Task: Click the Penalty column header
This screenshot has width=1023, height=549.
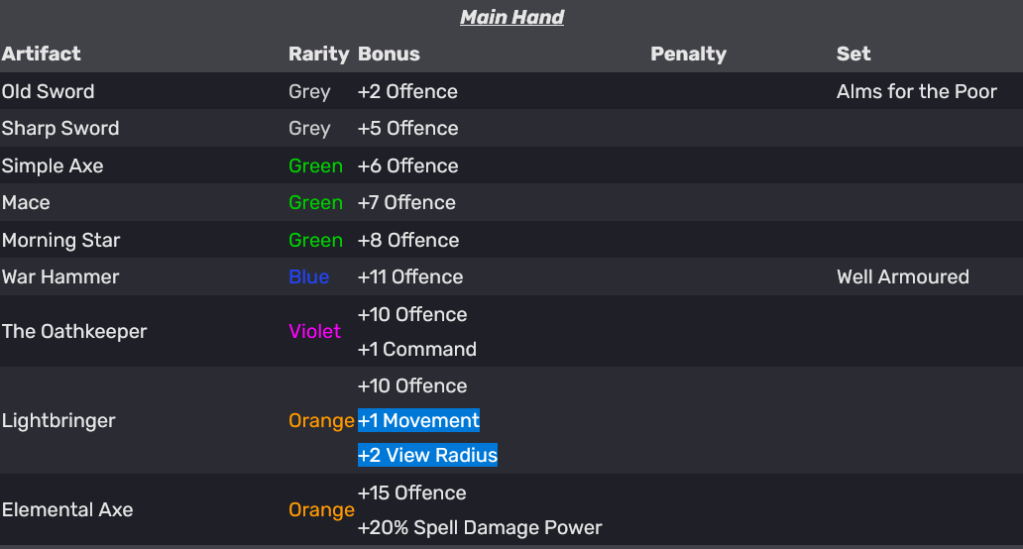Action: click(x=688, y=54)
